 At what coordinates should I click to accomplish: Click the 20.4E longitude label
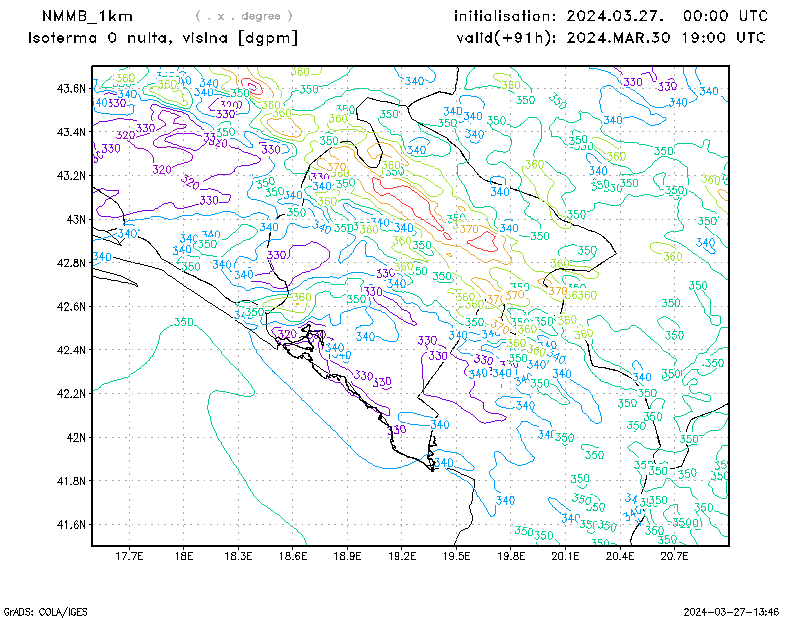[x=620, y=556]
